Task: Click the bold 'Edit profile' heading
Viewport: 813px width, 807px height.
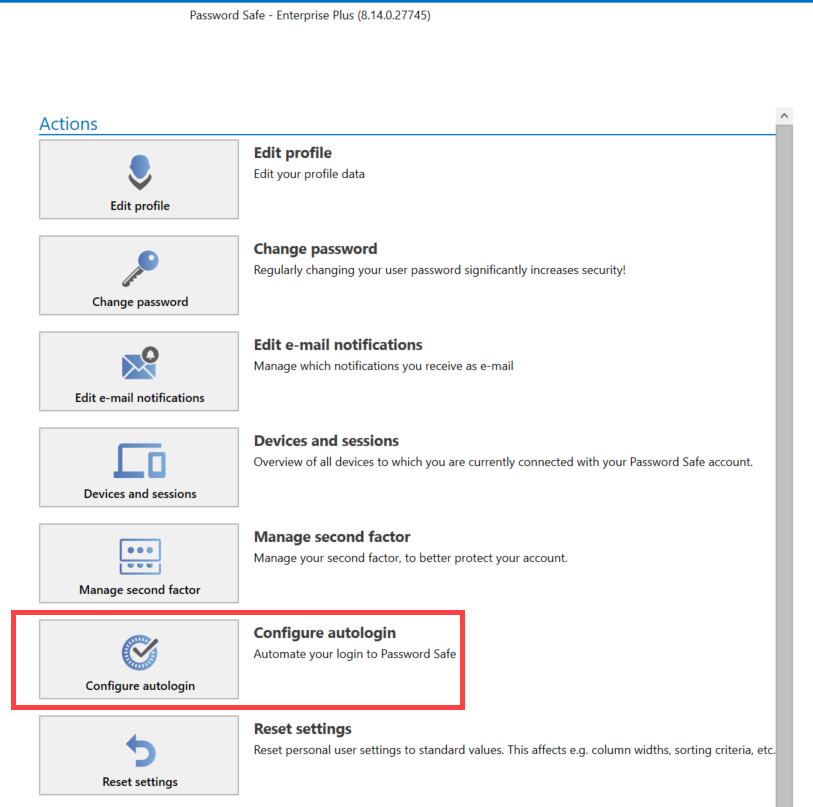Action: (x=292, y=153)
